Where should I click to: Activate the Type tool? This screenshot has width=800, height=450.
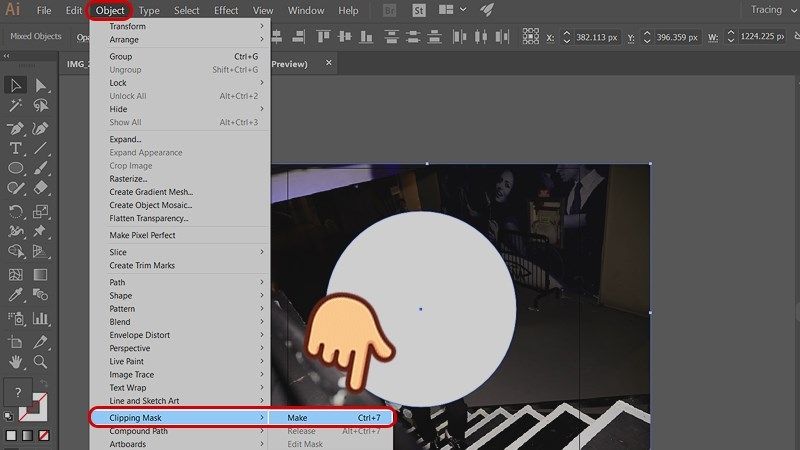(15, 148)
